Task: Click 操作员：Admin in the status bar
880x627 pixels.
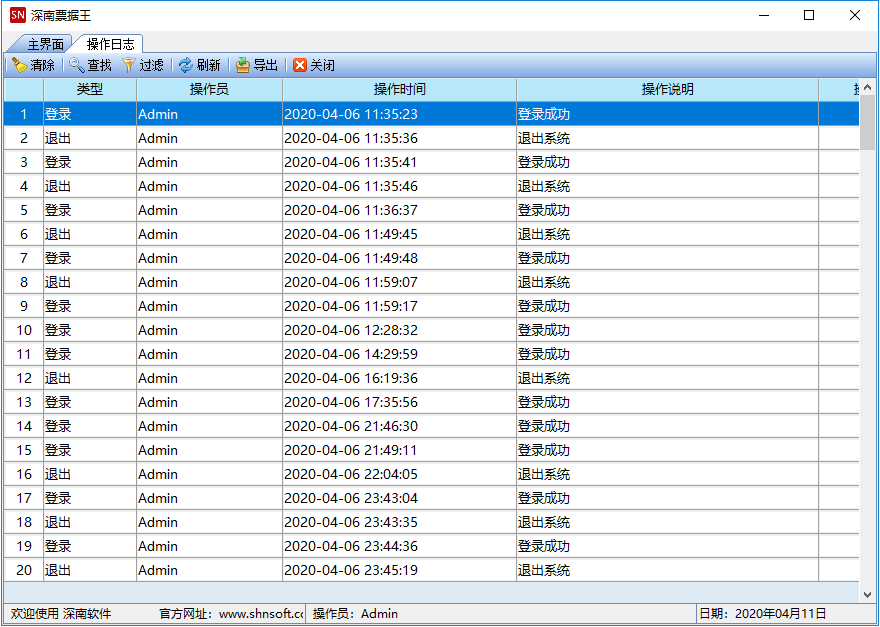Action: (x=355, y=614)
